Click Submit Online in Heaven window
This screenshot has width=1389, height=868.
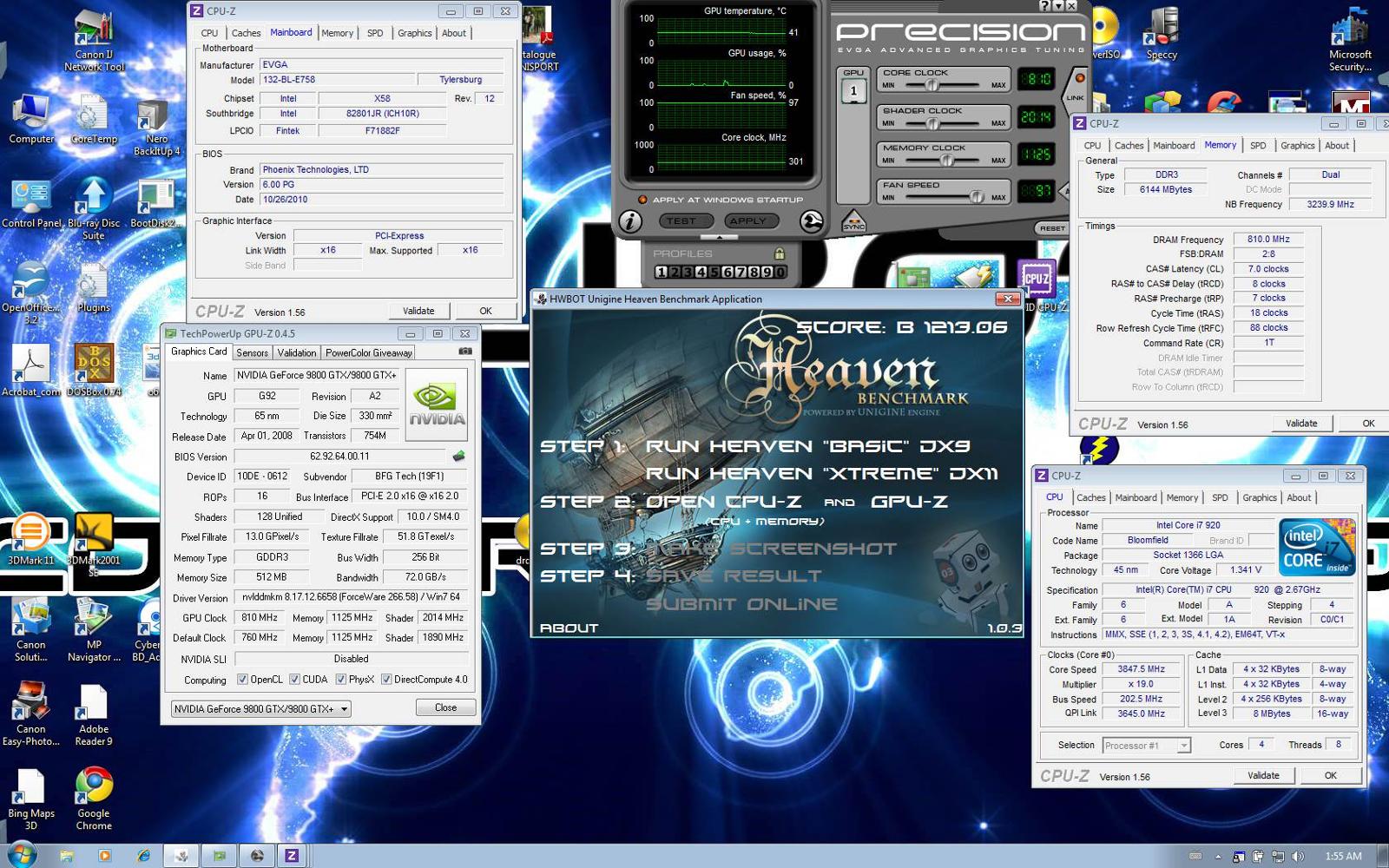pyautogui.click(x=741, y=604)
